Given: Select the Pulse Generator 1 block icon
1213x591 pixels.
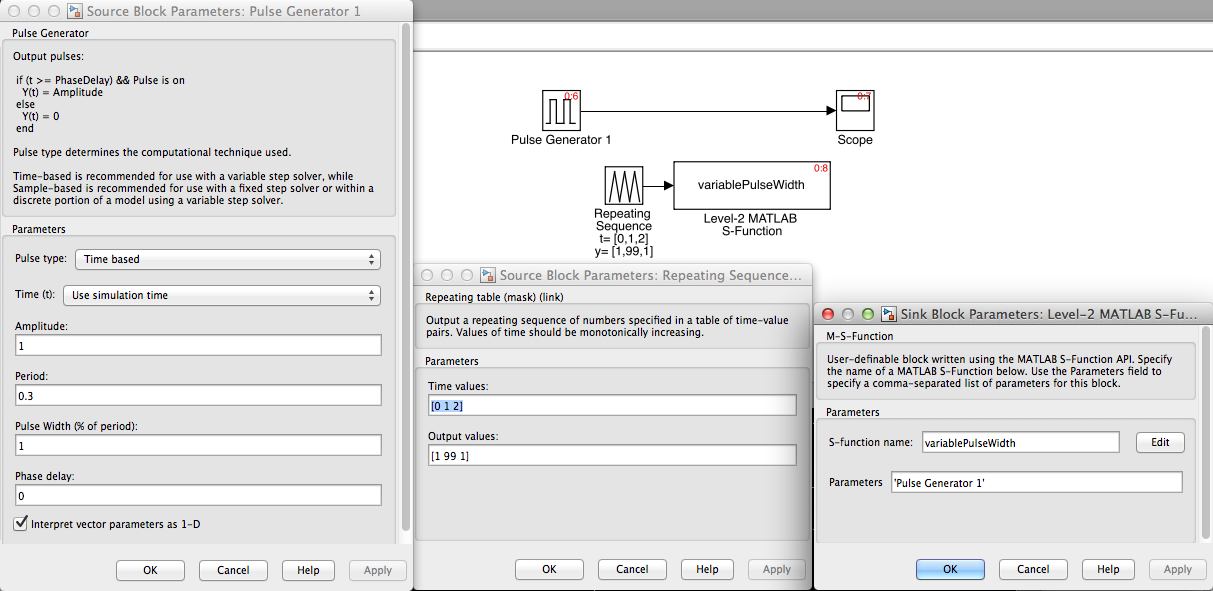Looking at the screenshot, I should tap(561, 110).
